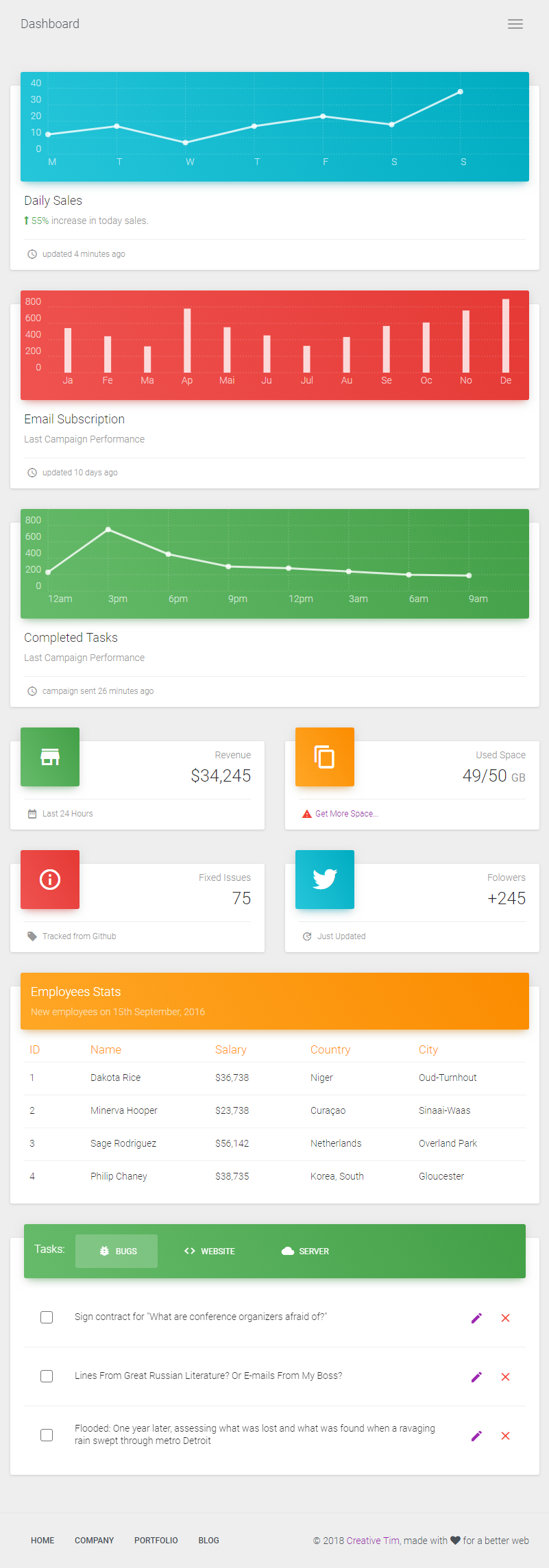Click the Saturday data point on Daily Sales chart
The image size is (549, 1568).
[x=391, y=125]
